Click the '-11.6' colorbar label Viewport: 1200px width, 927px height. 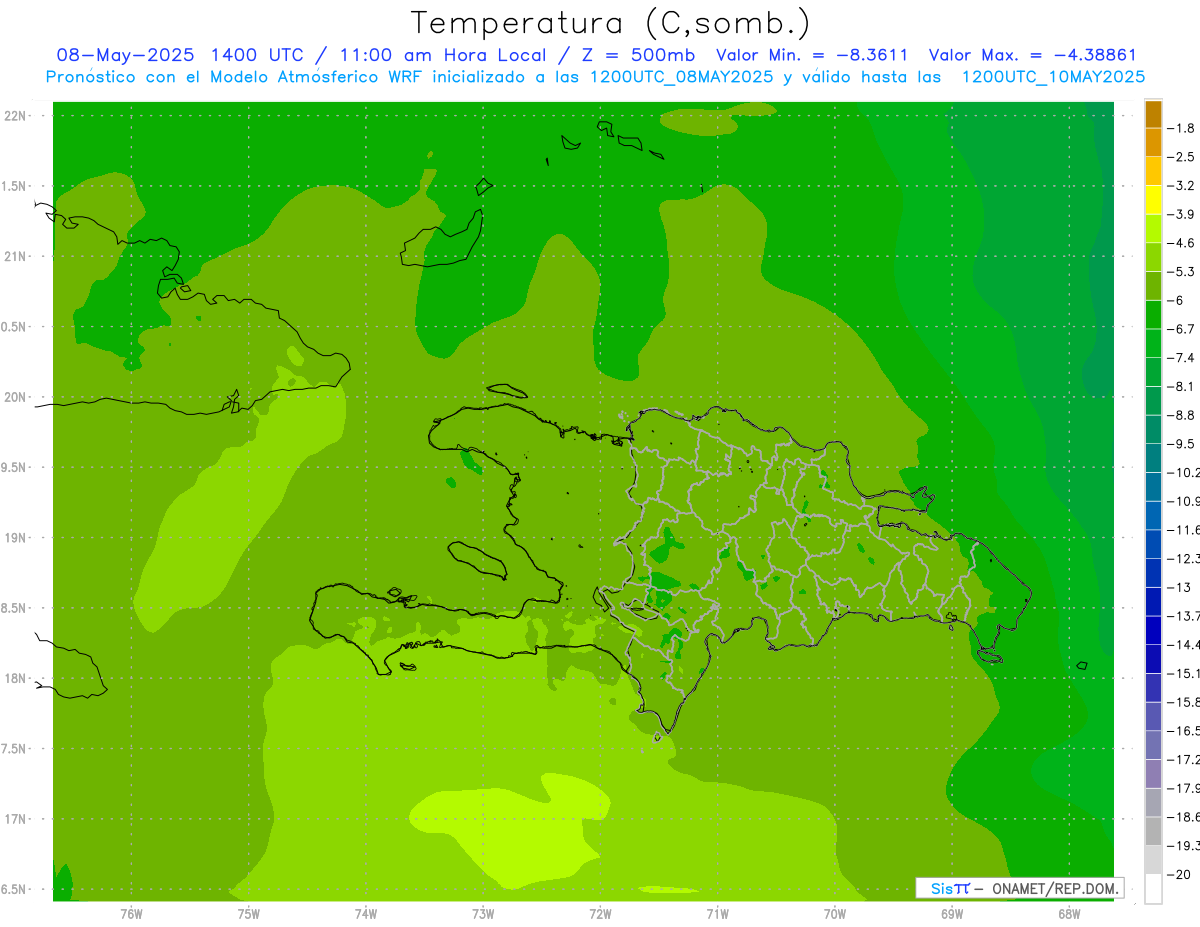(1184, 530)
